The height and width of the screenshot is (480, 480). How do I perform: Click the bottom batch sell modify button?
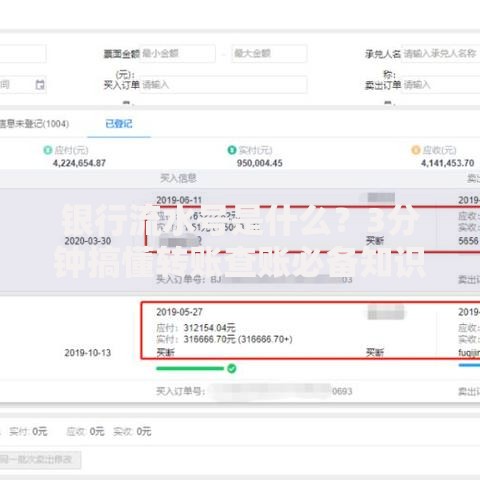pos(40,460)
